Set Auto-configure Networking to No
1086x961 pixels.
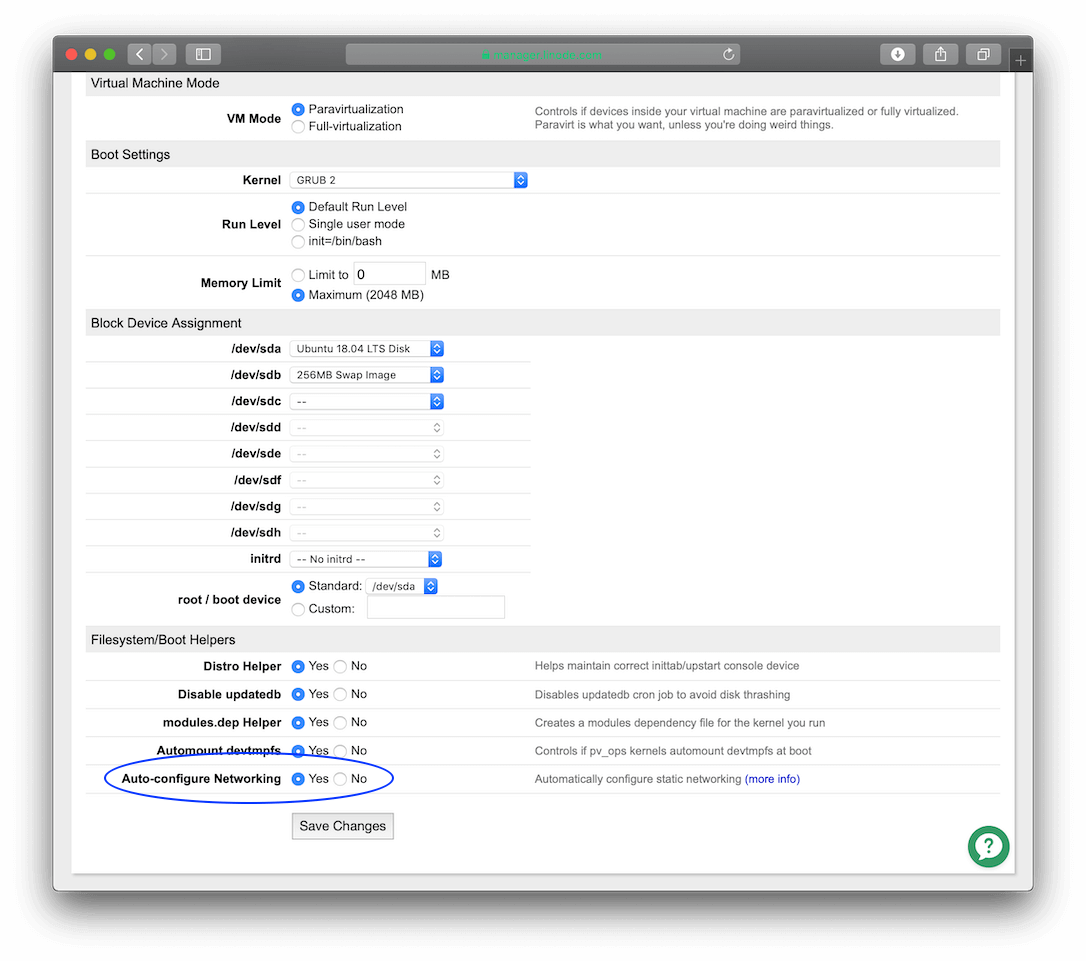(x=340, y=779)
